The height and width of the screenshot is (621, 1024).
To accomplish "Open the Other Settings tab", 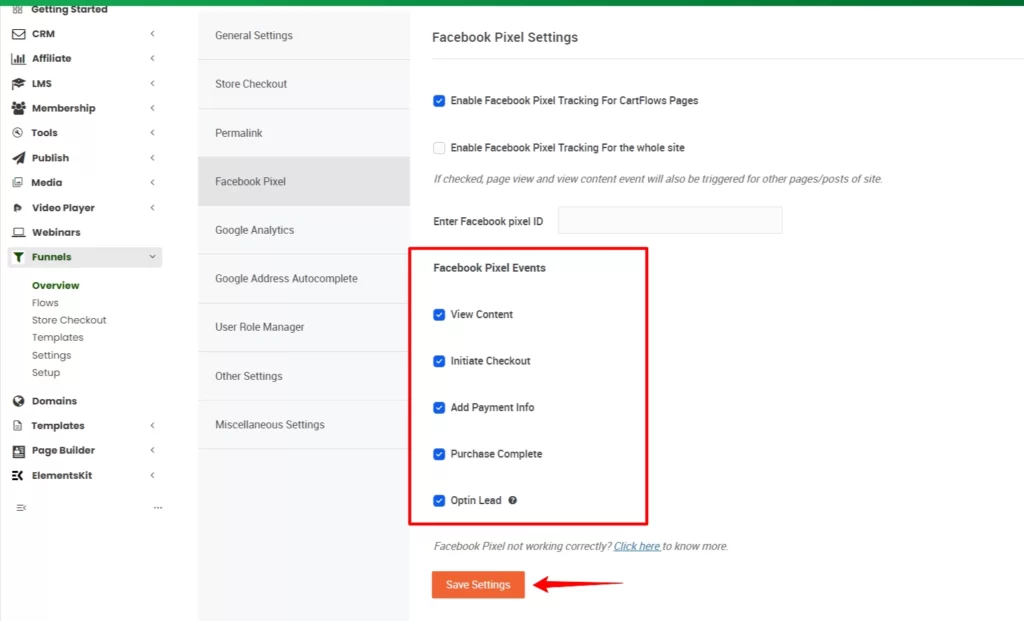I will 304,376.
